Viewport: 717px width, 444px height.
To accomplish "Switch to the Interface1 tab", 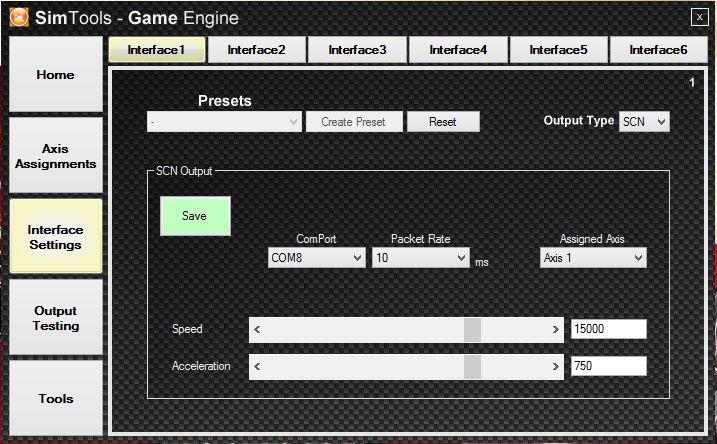I will [157, 49].
